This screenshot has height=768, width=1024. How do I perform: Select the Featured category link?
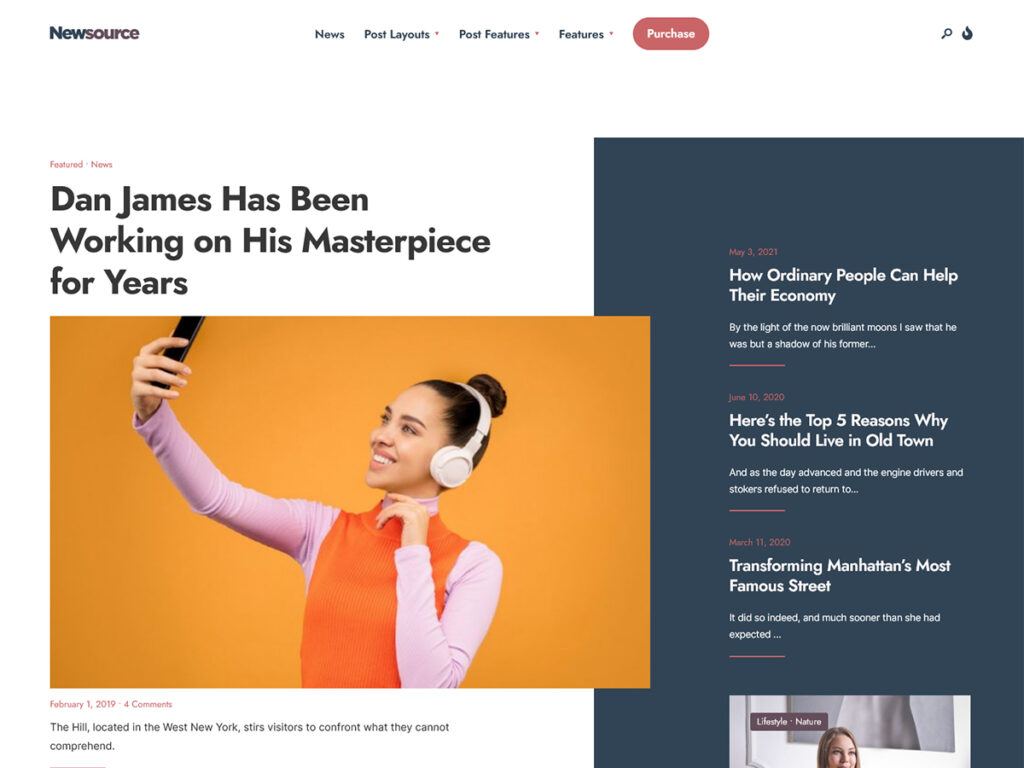coord(66,165)
